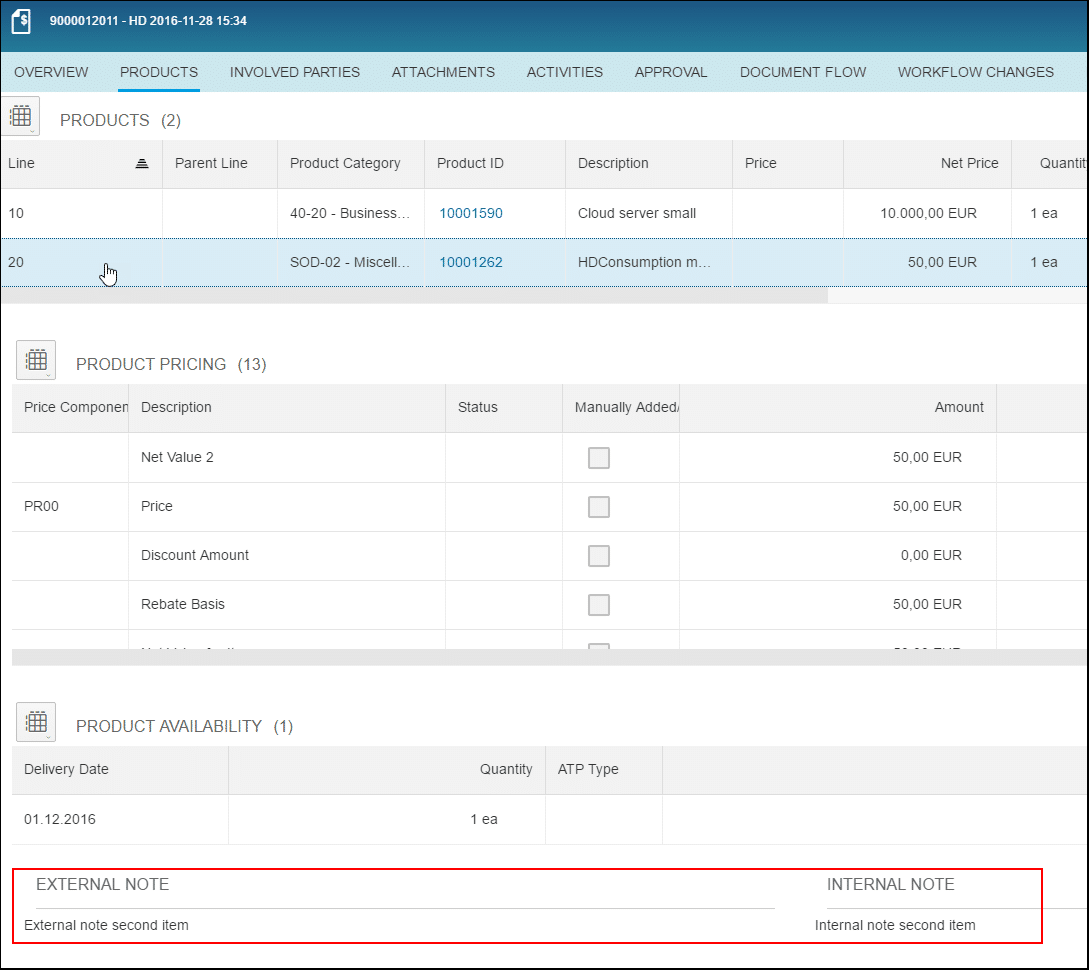This screenshot has height=970, width=1089.
Task: Switch to the Overview tab
Action: tap(51, 72)
